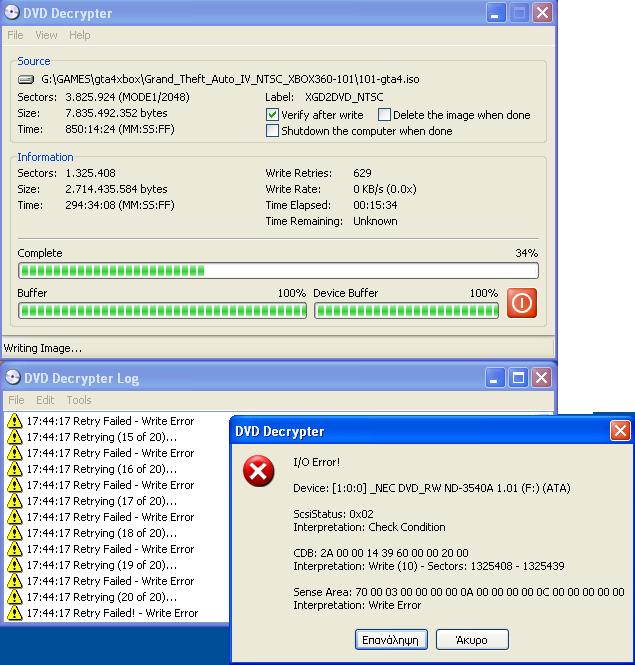Open the File menu in Log window
Image resolution: width=635 pixels, height=665 pixels.
point(16,400)
